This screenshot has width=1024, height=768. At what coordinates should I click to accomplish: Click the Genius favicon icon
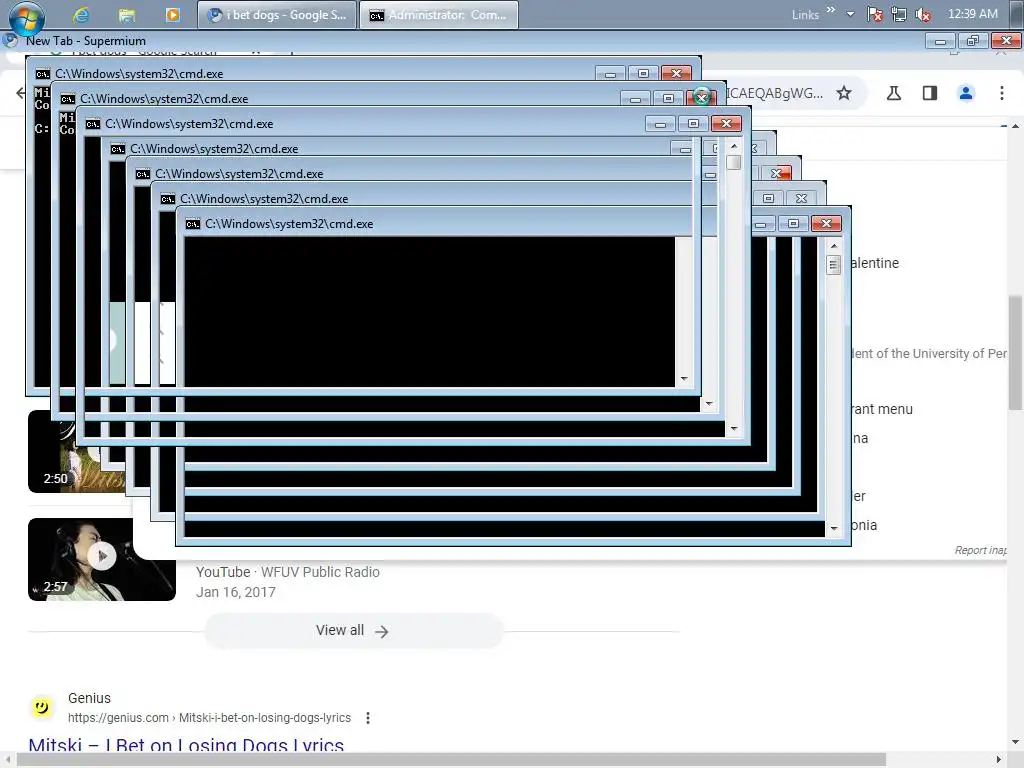point(42,707)
